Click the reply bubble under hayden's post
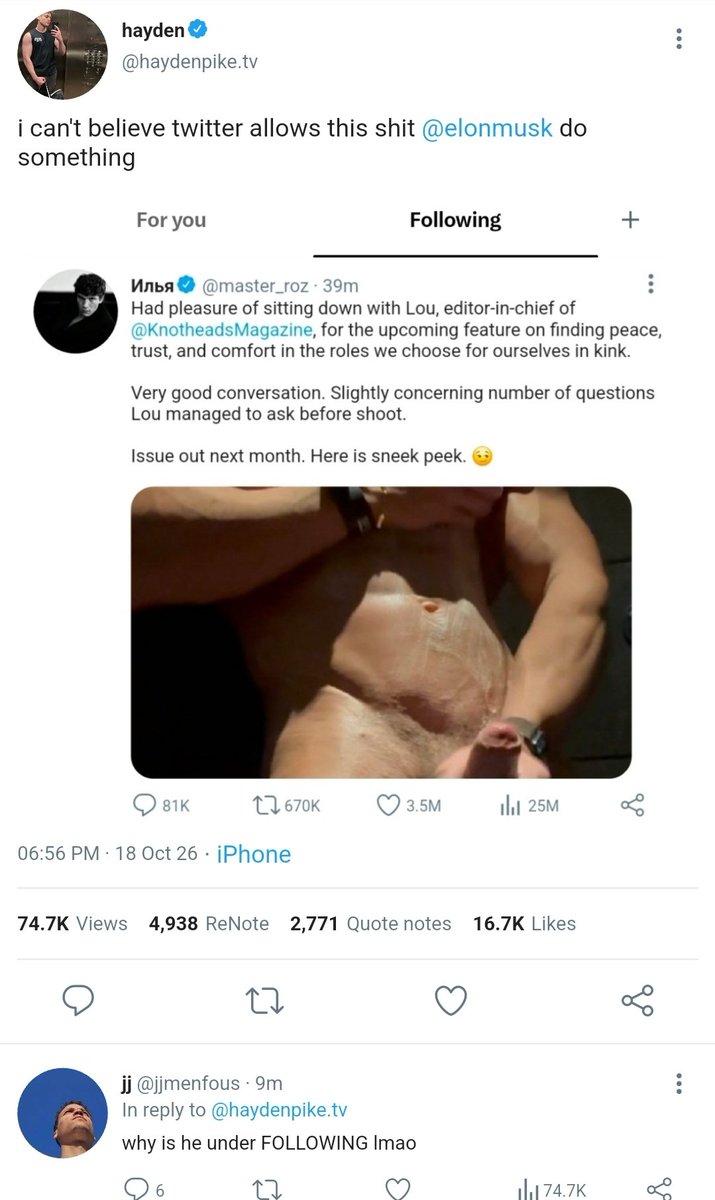Image resolution: width=715 pixels, height=1200 pixels. (78, 999)
